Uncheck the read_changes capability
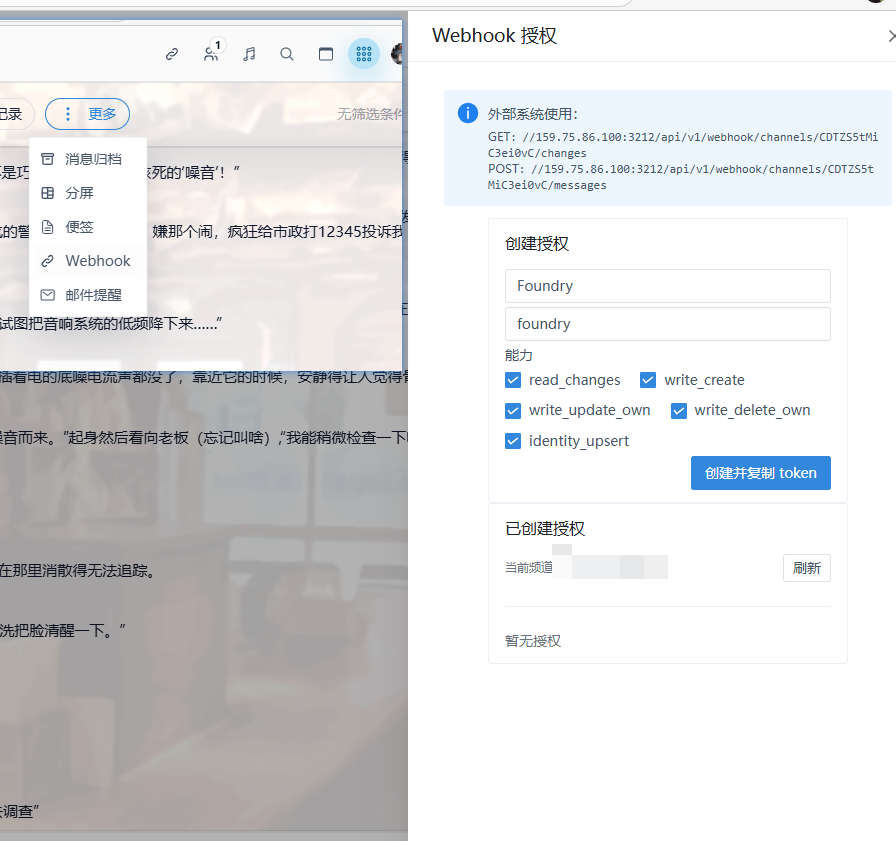 coord(513,380)
